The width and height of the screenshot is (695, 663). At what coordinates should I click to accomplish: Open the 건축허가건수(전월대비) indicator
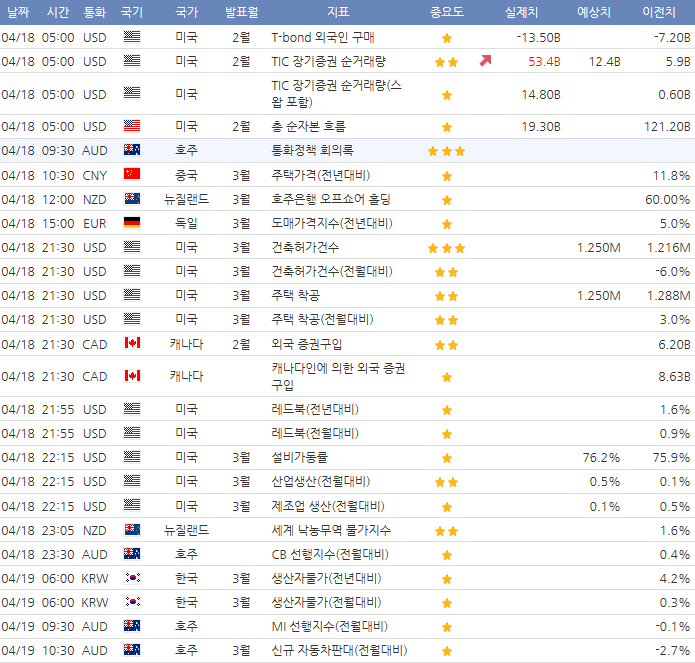click(x=332, y=271)
